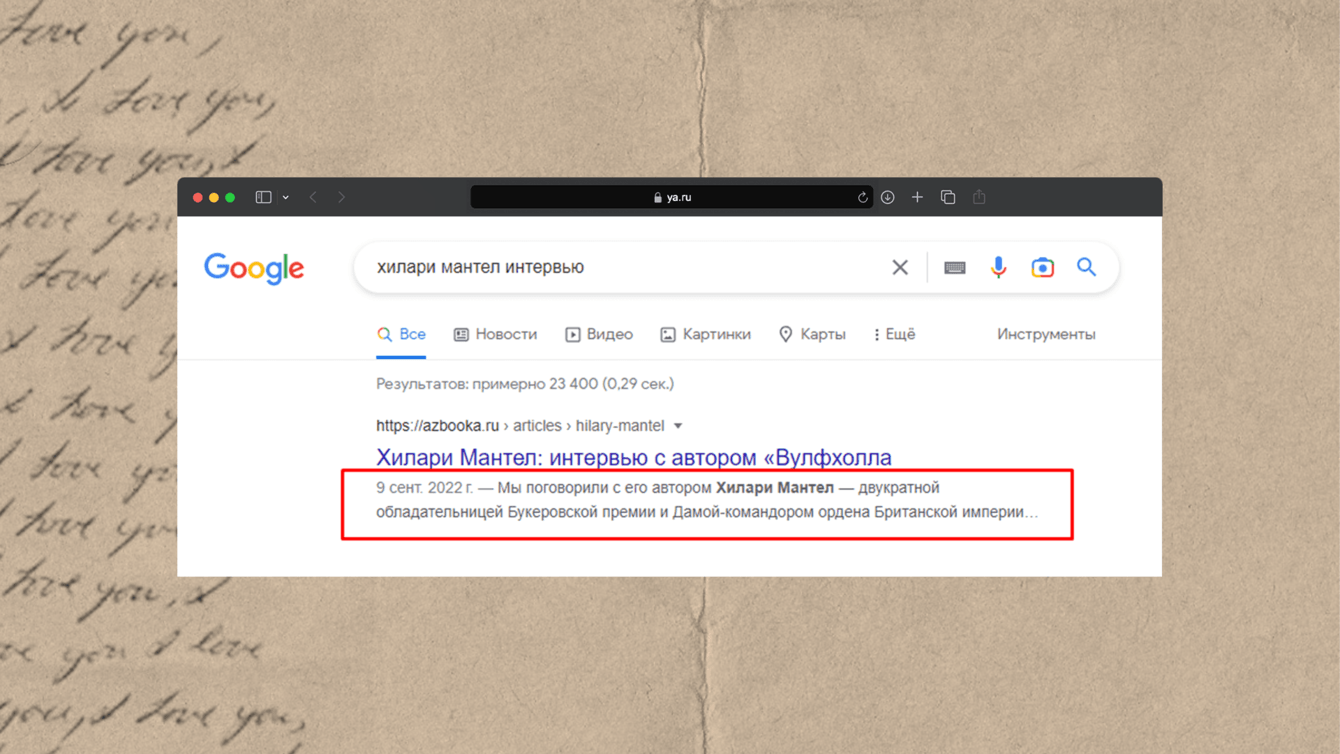Click the blue magnifier search button
The height and width of the screenshot is (754, 1340).
(x=1086, y=267)
